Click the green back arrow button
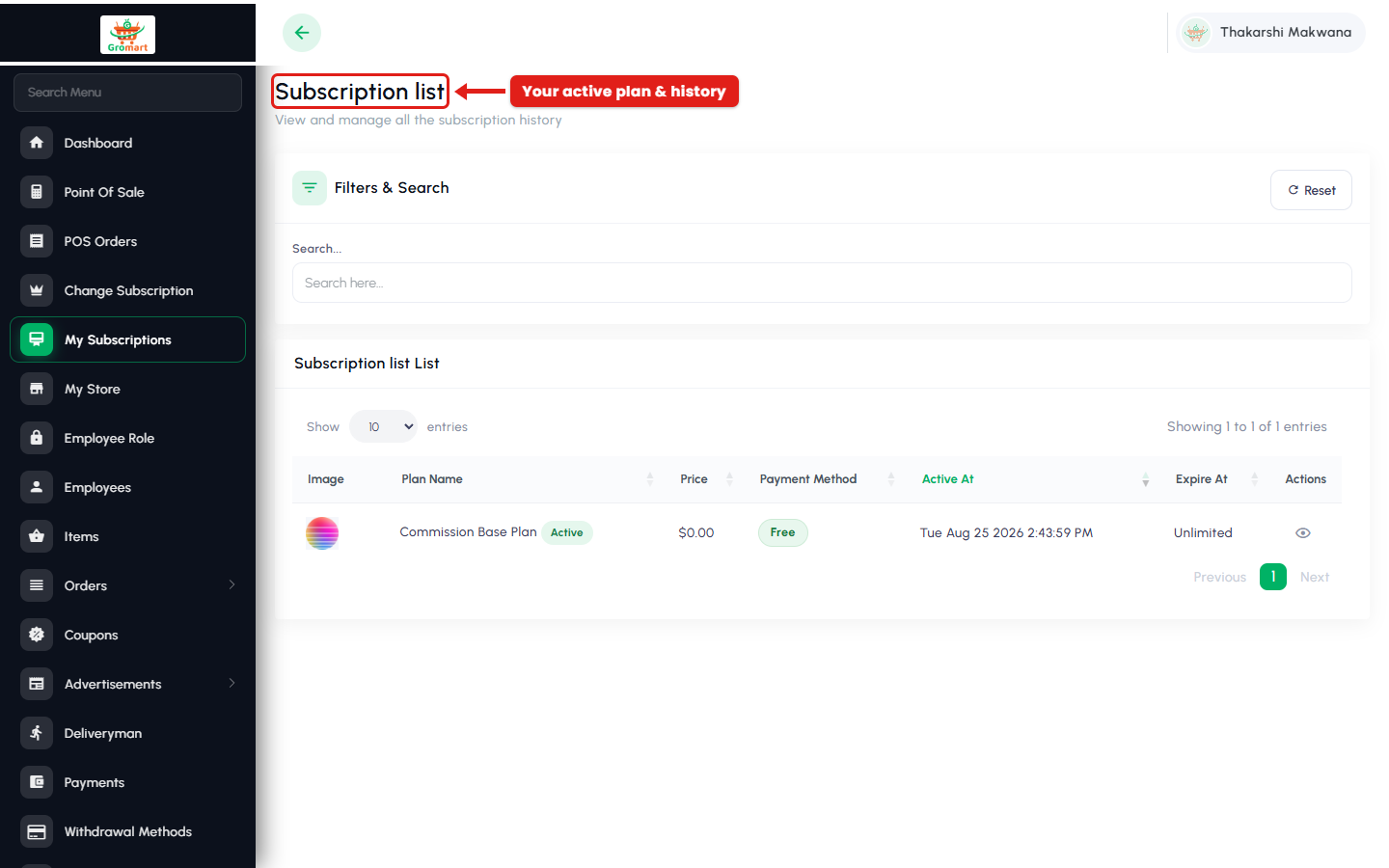Screen dimensions: 1389x868 302,33
